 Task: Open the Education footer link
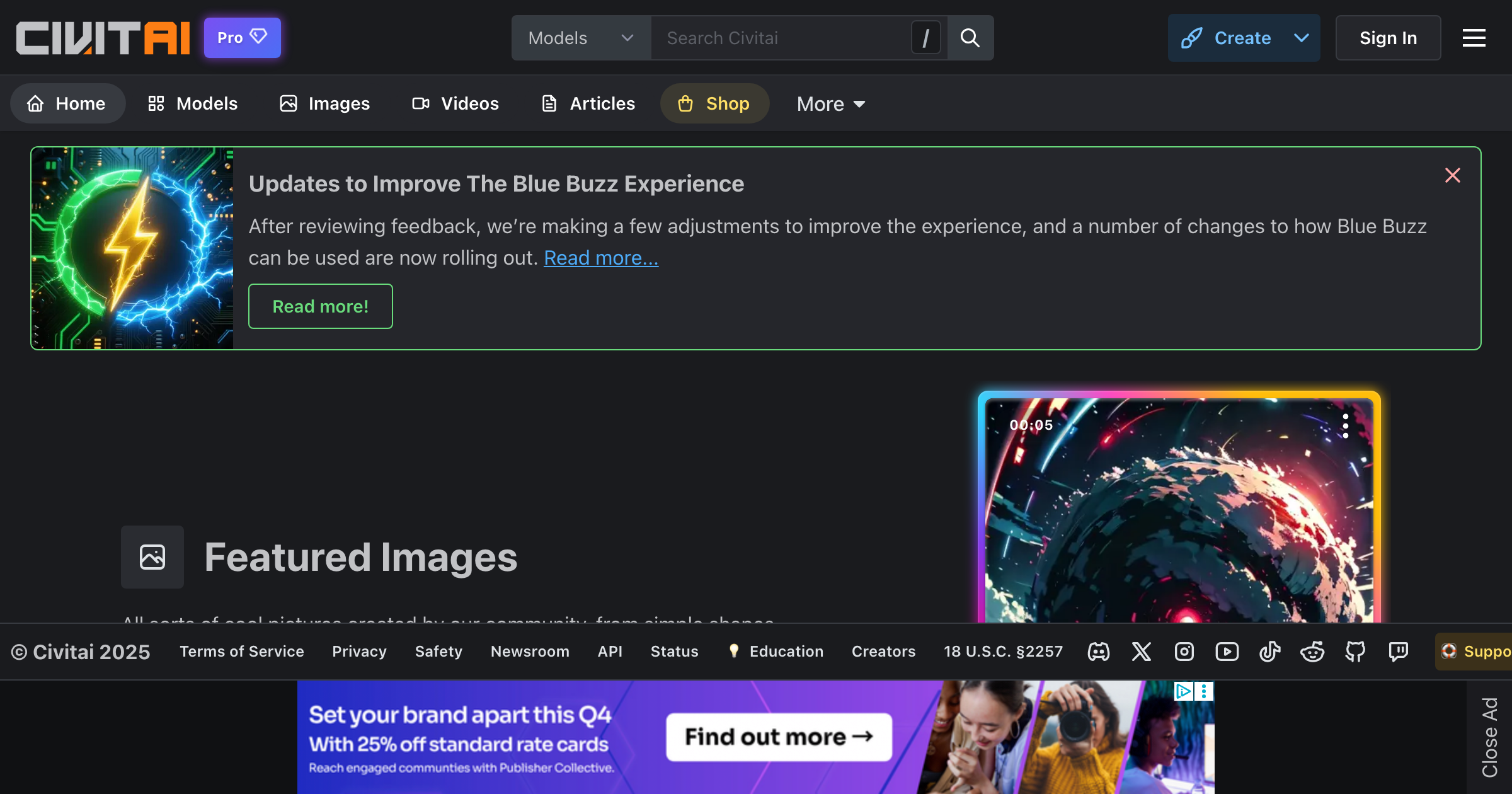[776, 652]
